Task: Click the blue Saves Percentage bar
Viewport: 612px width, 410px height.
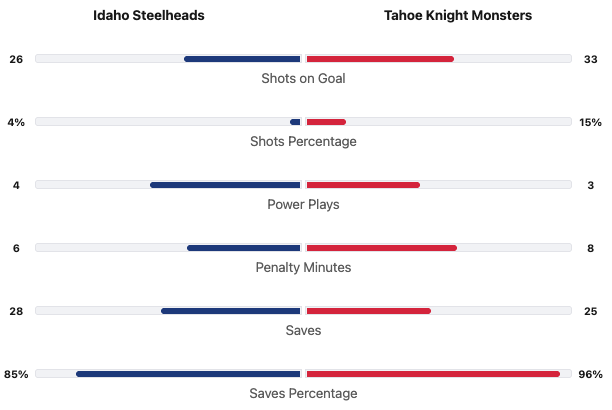Action: coord(188,374)
